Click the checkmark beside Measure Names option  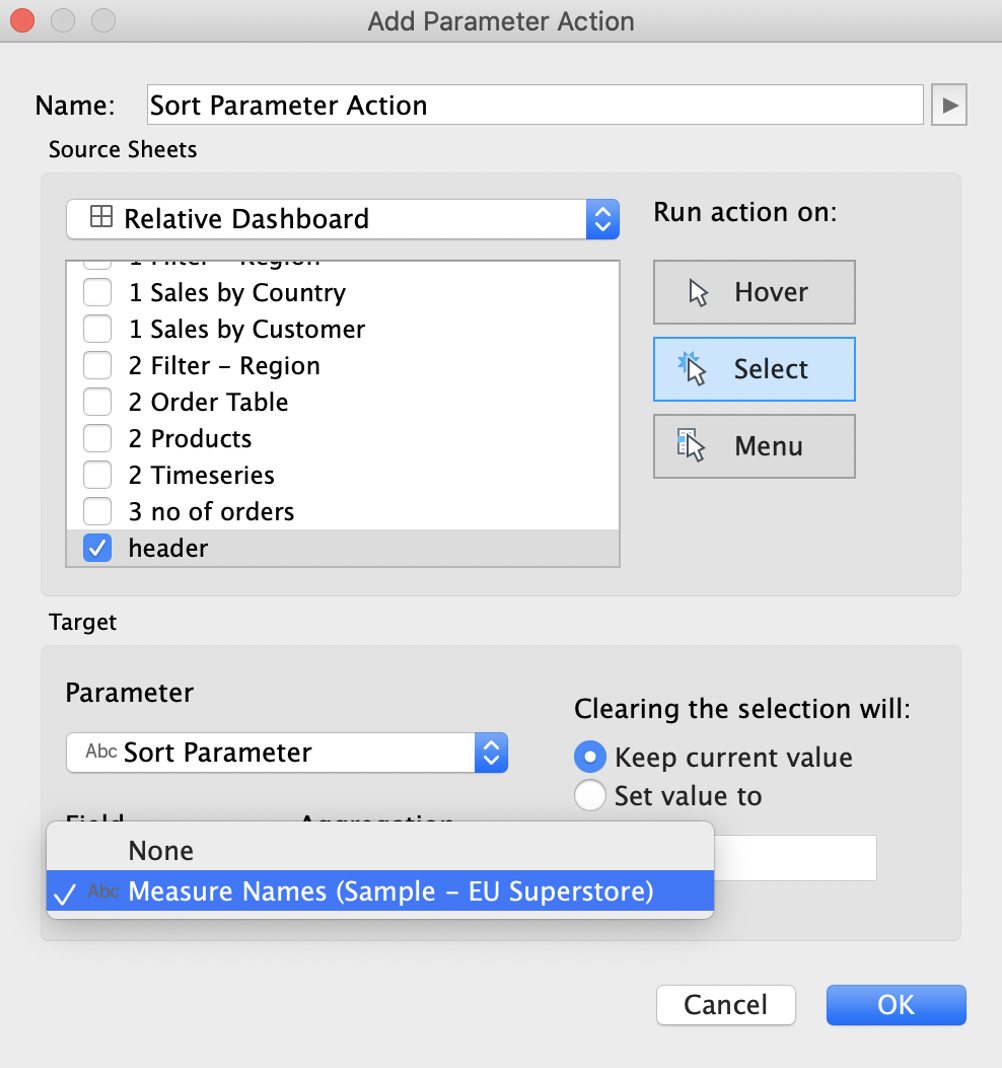[x=65, y=894]
